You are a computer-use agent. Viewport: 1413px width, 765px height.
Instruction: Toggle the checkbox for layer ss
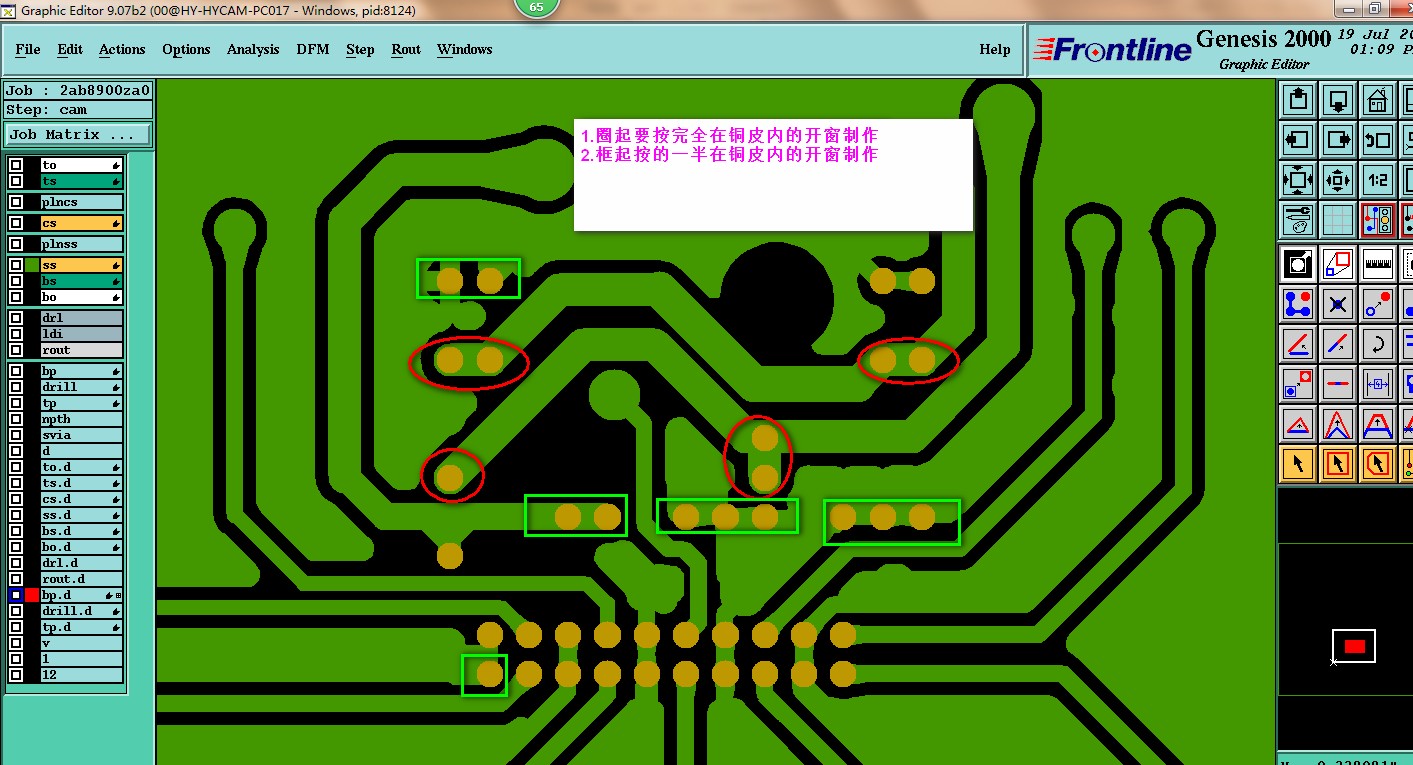16,265
